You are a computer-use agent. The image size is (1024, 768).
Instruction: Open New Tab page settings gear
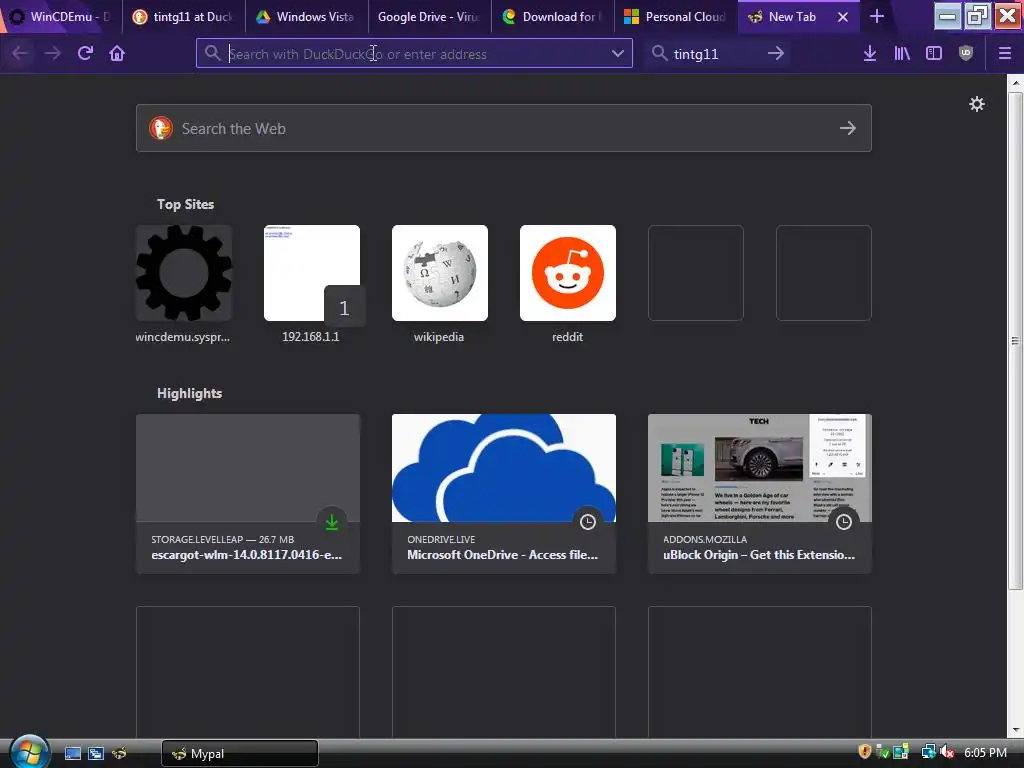(977, 104)
